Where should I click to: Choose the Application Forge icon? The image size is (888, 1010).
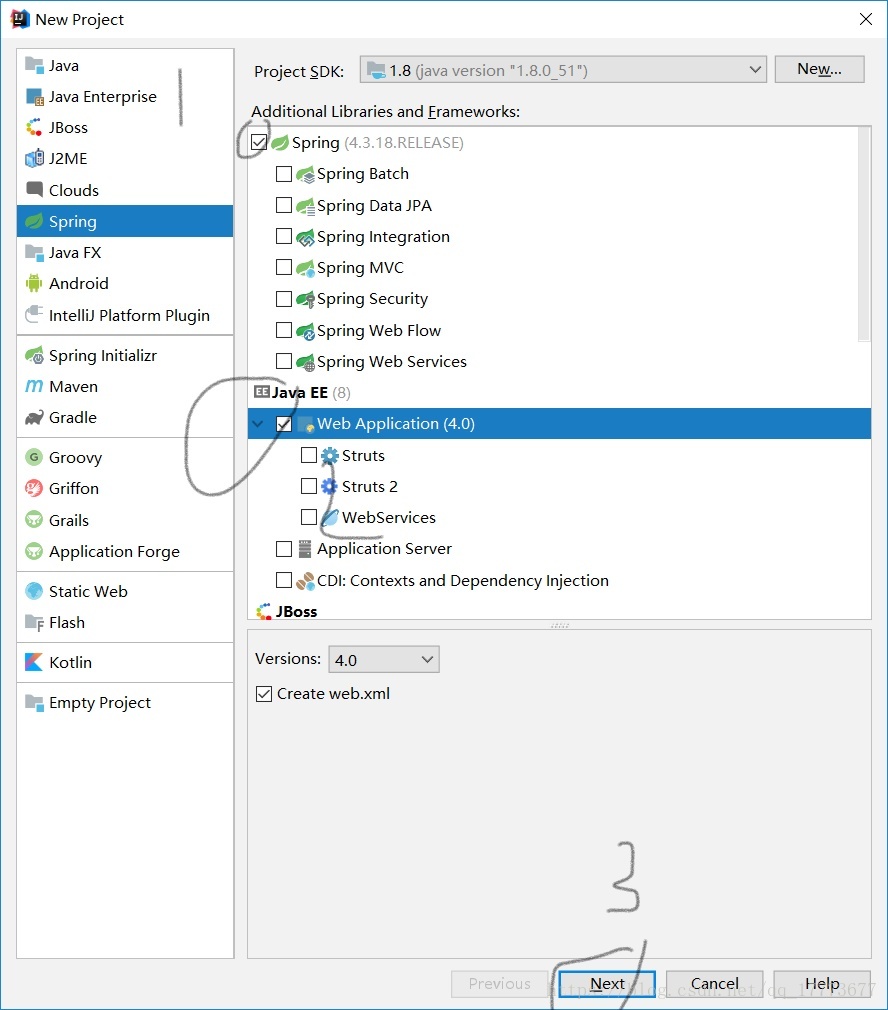[33, 551]
